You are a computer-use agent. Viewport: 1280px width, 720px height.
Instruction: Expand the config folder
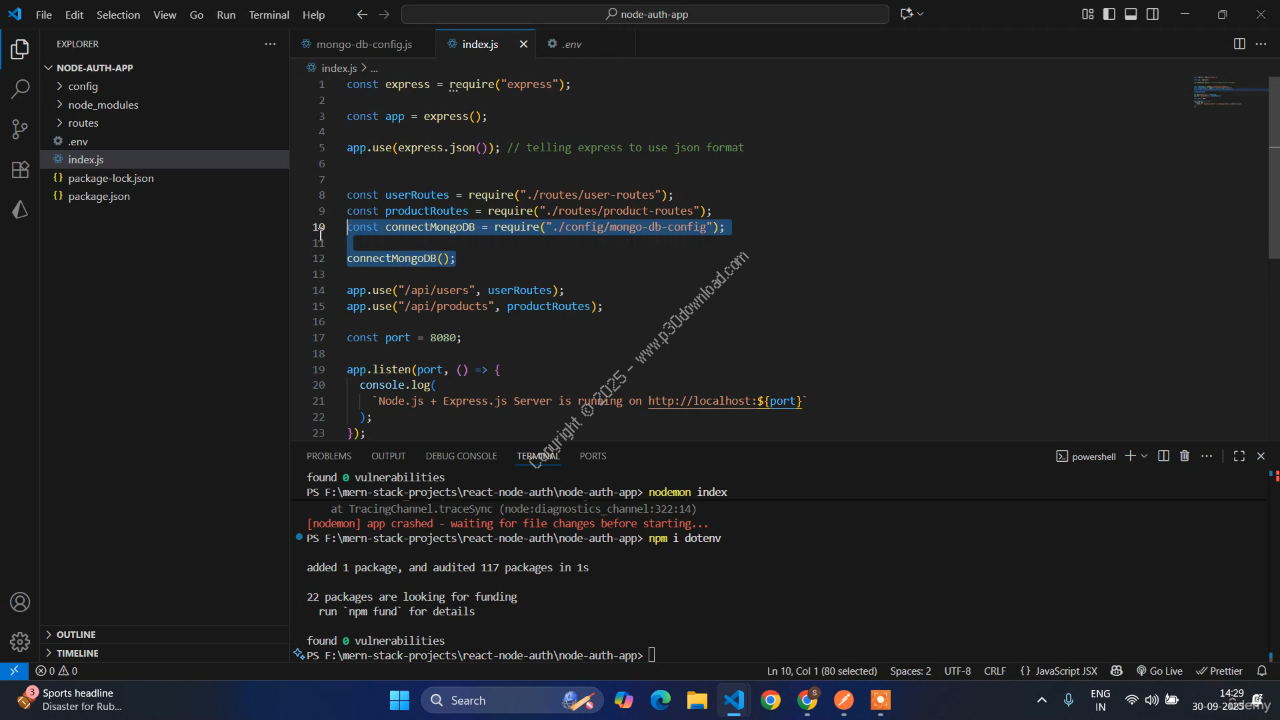pyautogui.click(x=83, y=86)
